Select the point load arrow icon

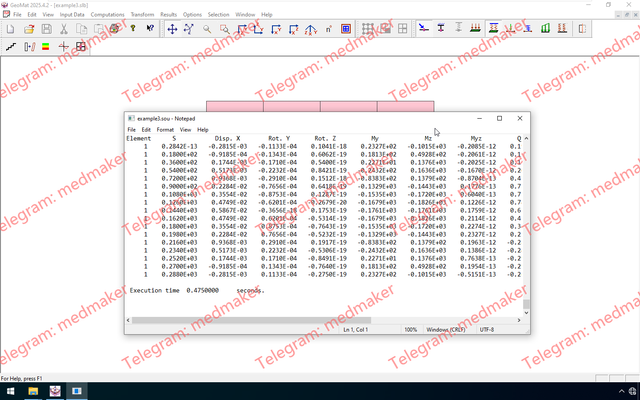424,29
